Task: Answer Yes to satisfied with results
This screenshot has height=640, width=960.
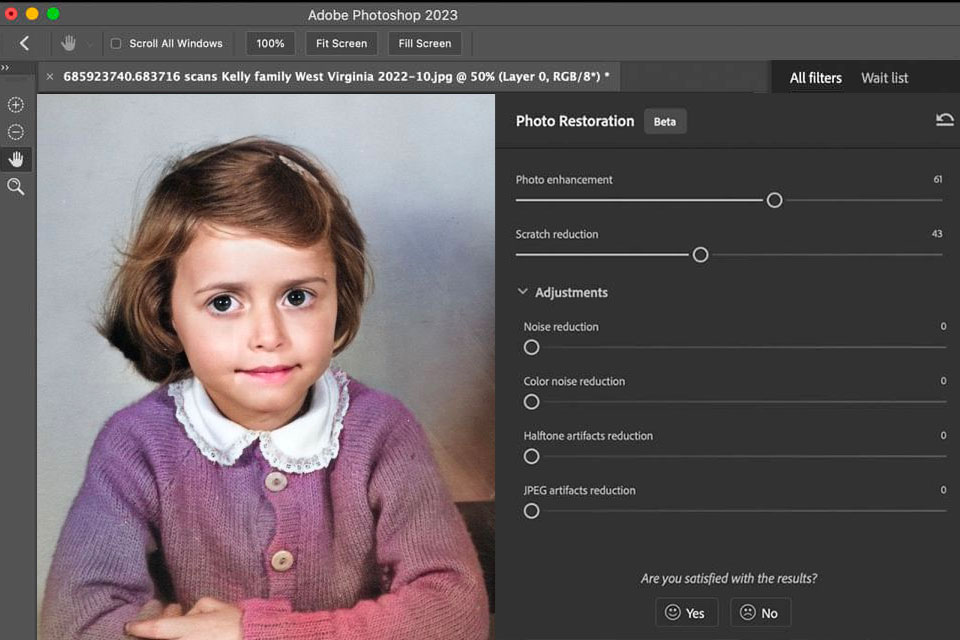Action: tap(686, 612)
